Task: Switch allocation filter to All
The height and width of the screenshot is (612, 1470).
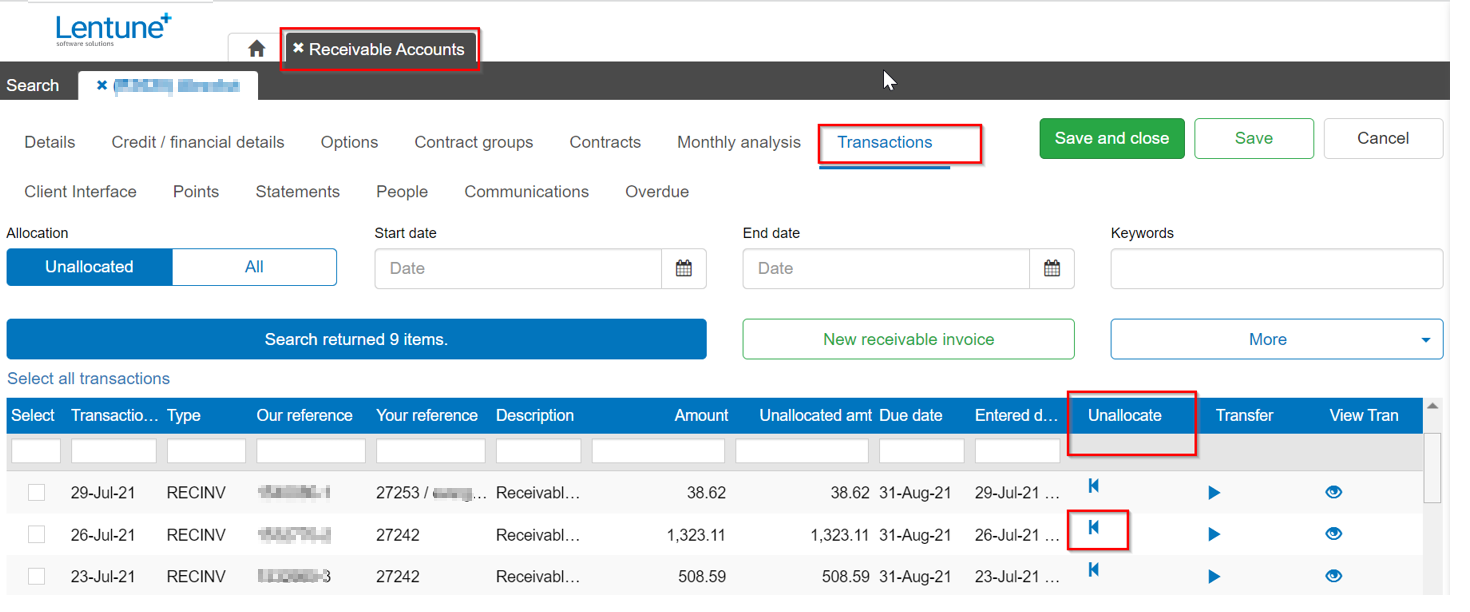Action: coord(254,267)
